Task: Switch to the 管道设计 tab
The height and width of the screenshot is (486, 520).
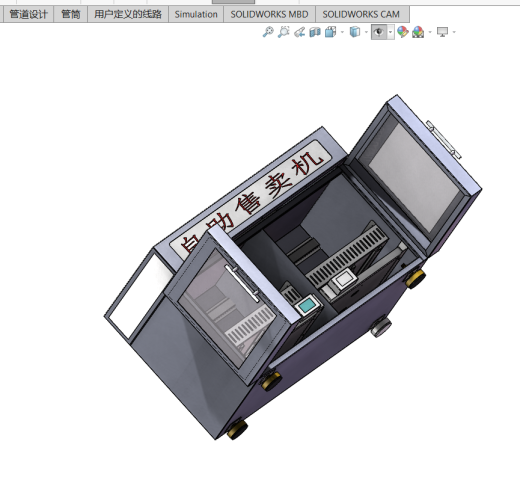Action: [28, 14]
